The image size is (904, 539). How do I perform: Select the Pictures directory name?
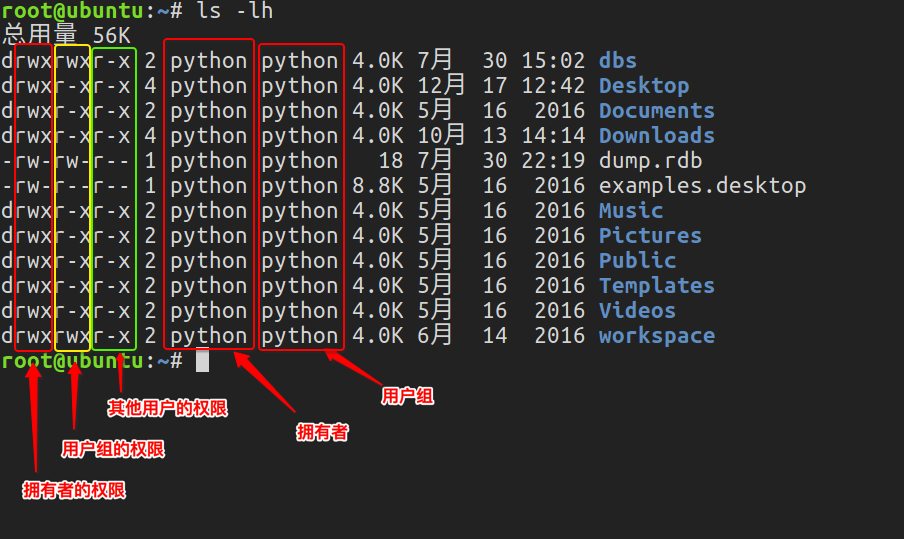(650, 236)
